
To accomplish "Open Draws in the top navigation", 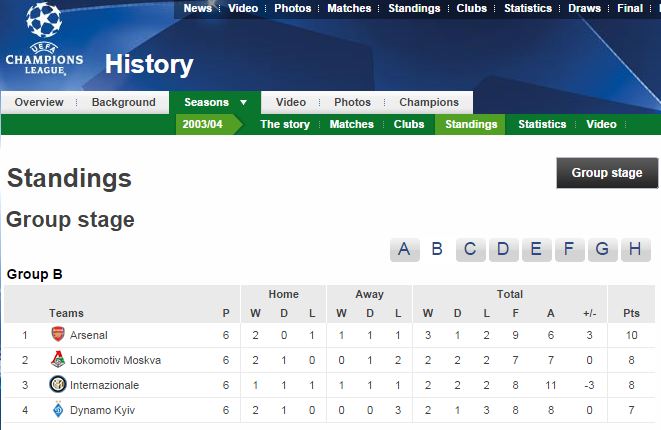I will pos(584,8).
